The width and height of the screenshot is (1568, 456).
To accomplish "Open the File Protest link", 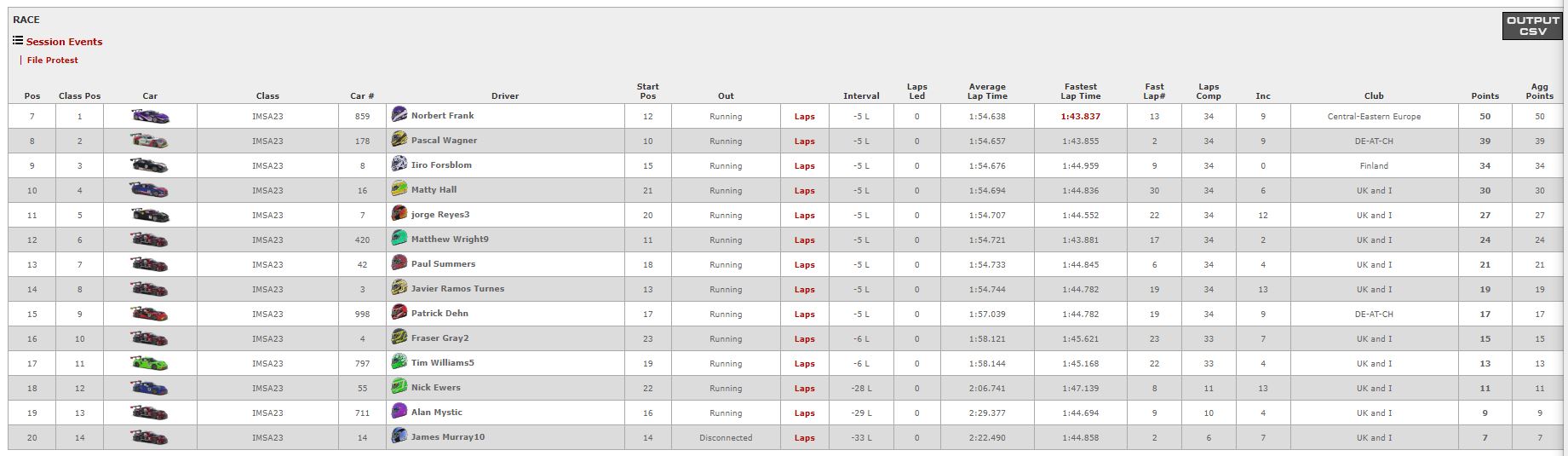I will click(52, 61).
